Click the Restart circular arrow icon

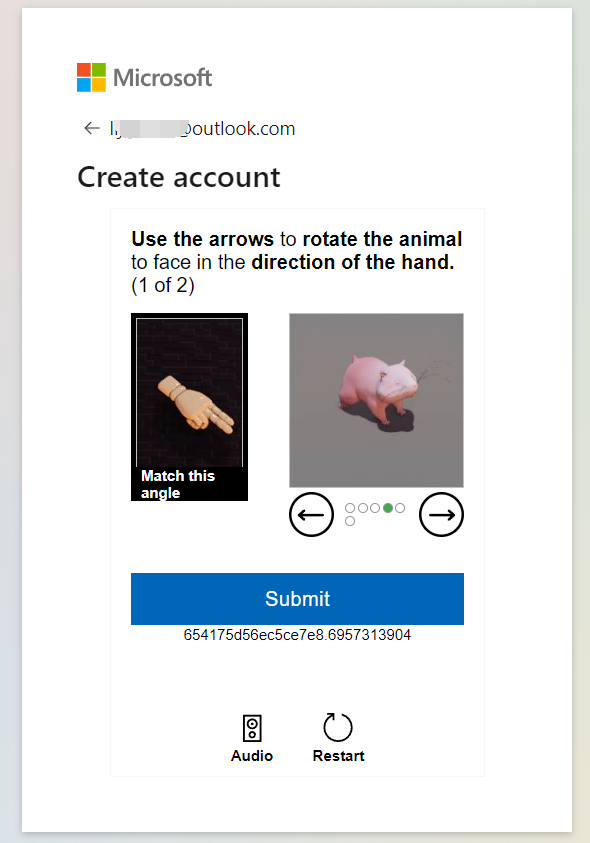click(338, 727)
